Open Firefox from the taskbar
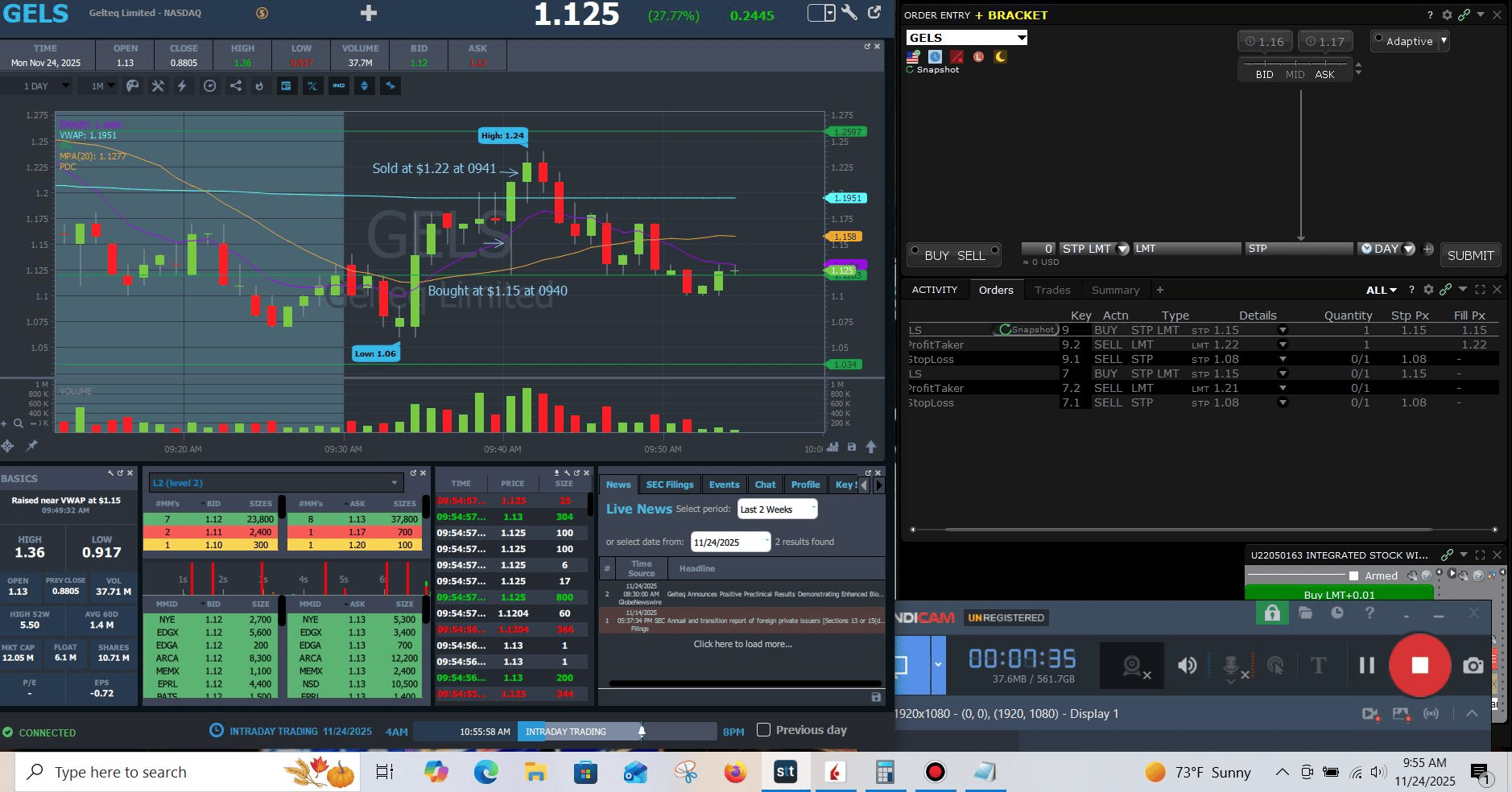This screenshot has height=792, width=1512. tap(734, 773)
